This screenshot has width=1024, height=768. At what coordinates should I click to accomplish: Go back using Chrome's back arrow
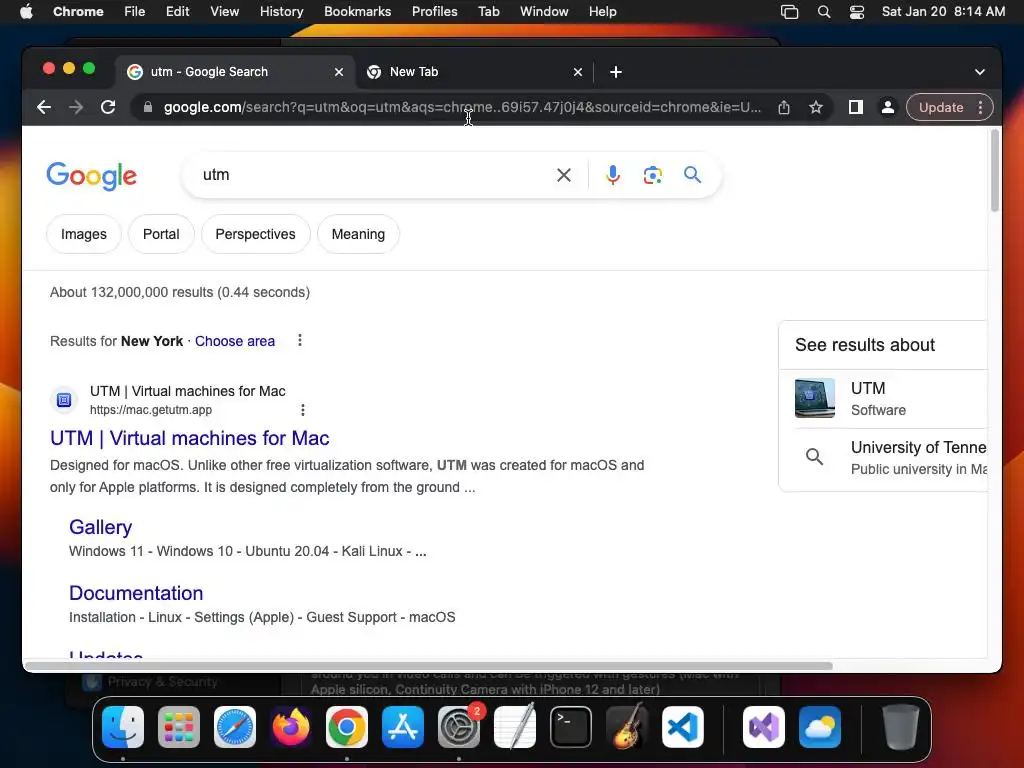tap(44, 107)
